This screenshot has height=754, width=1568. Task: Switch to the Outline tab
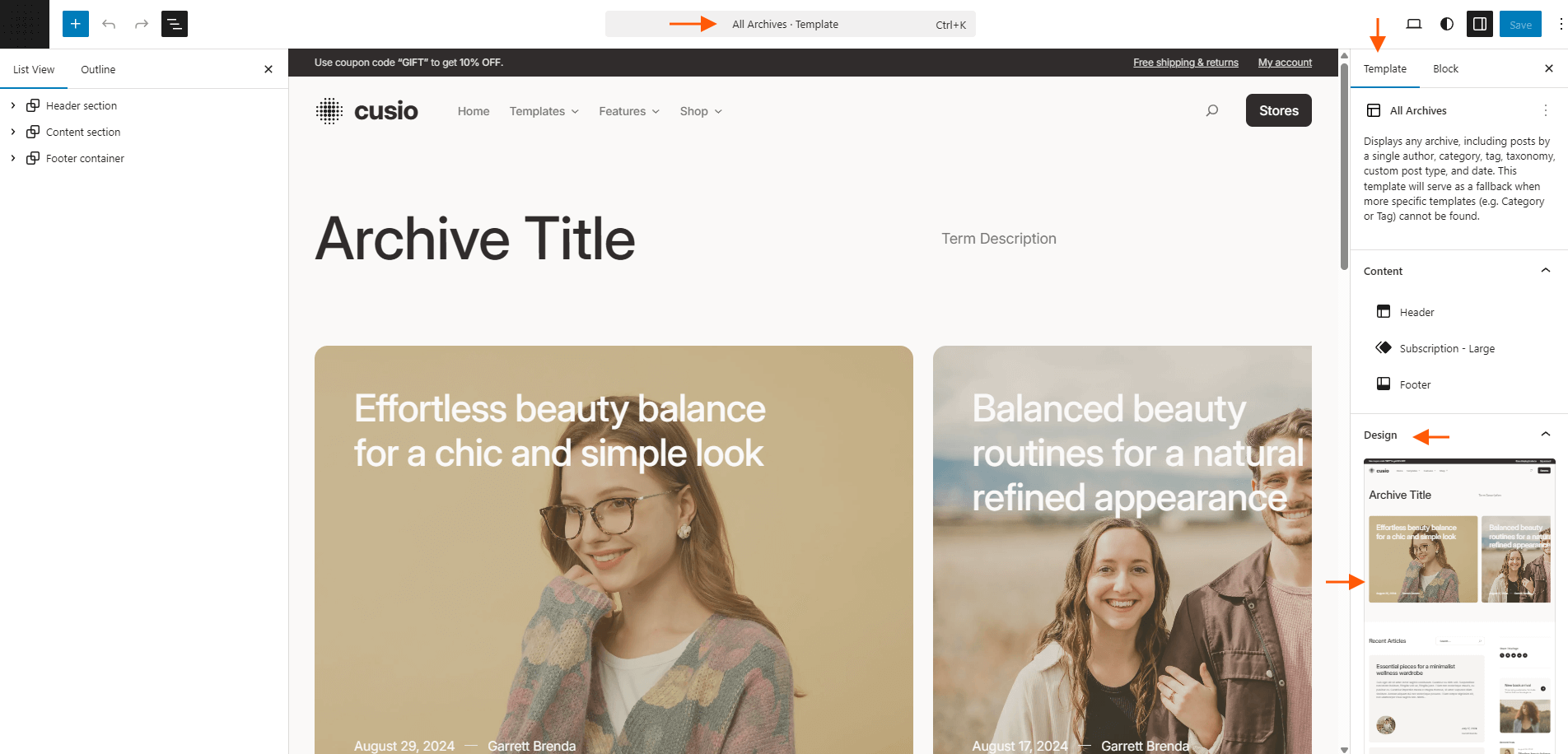98,70
